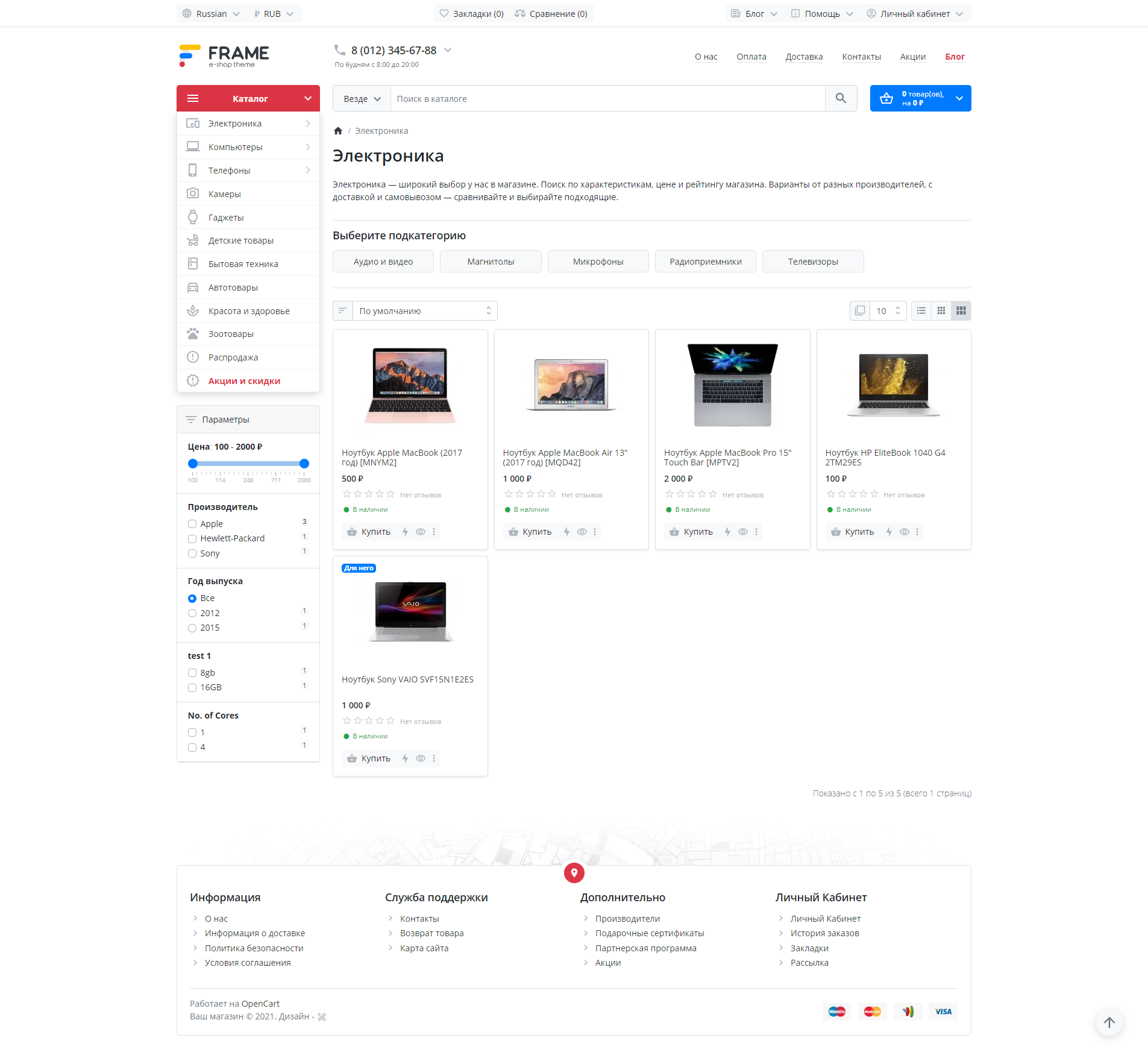Click quick view eye on MacBook 2017
This screenshot has height=1061, width=1148.
[421, 532]
